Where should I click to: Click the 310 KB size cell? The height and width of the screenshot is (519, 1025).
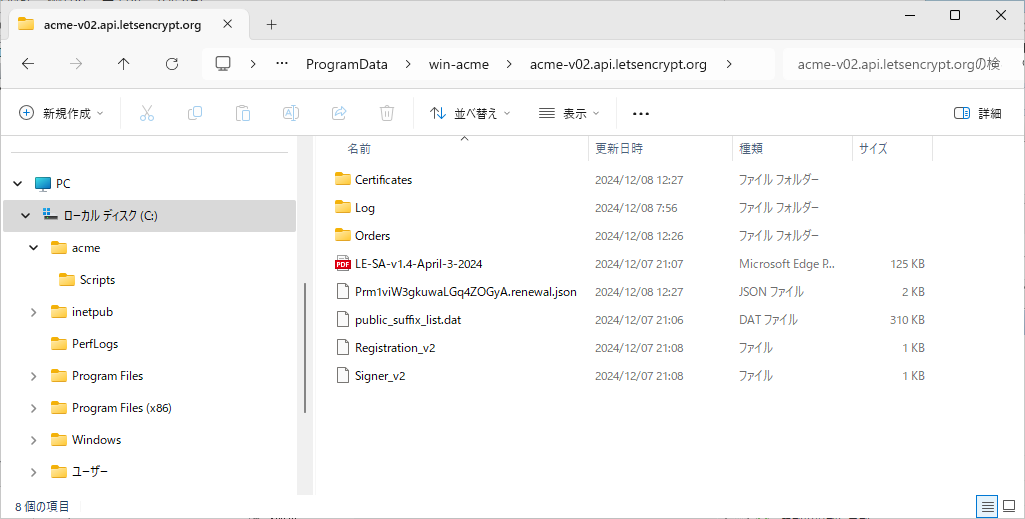point(907,320)
